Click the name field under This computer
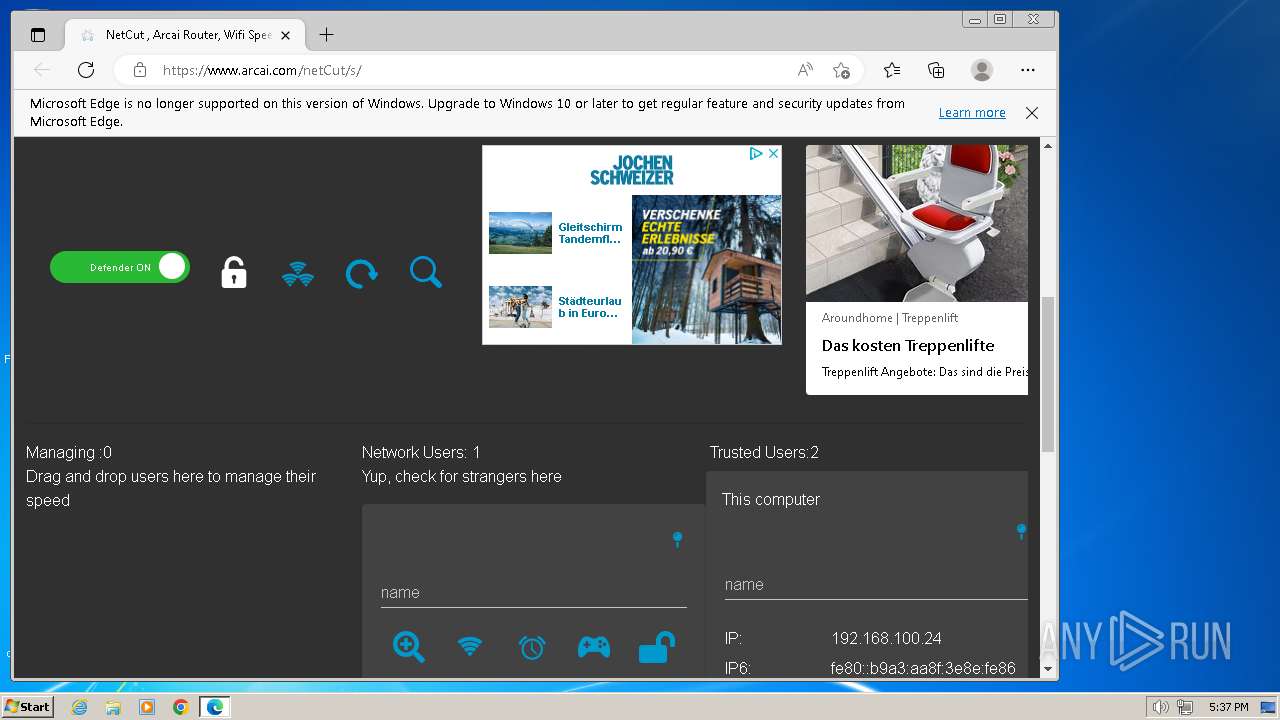Screen dimensions: 1280x720 [876, 584]
